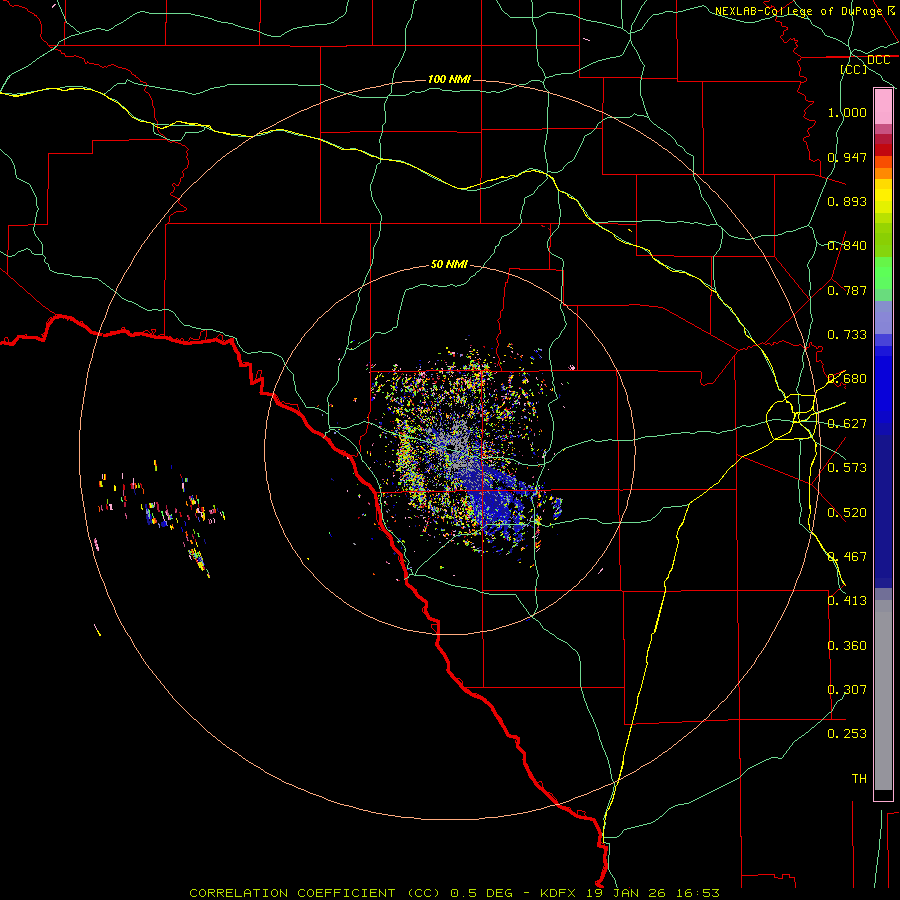Click the 0.360 scale value
Image resolution: width=900 pixels, height=900 pixels.
pos(847,646)
